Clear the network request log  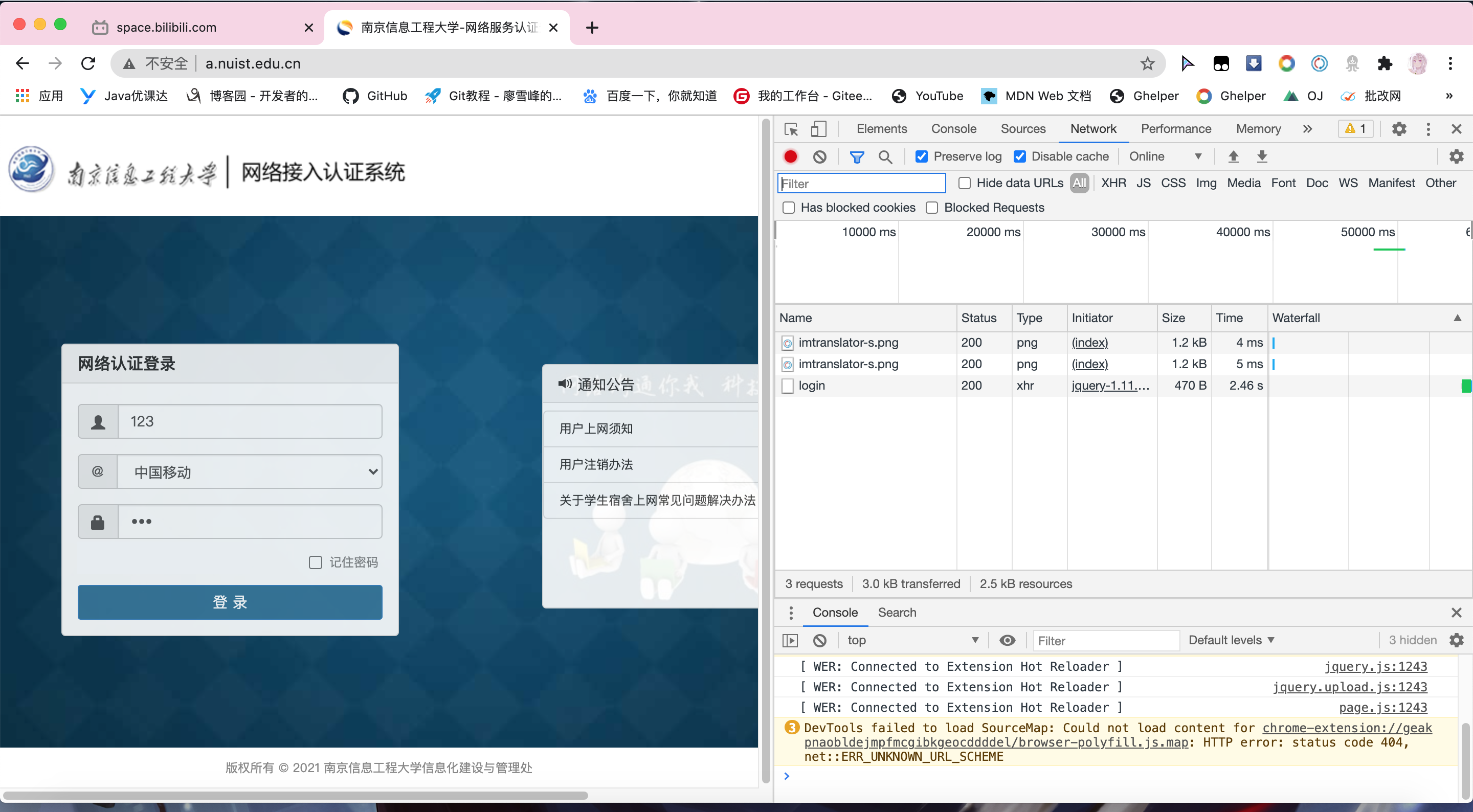(819, 156)
